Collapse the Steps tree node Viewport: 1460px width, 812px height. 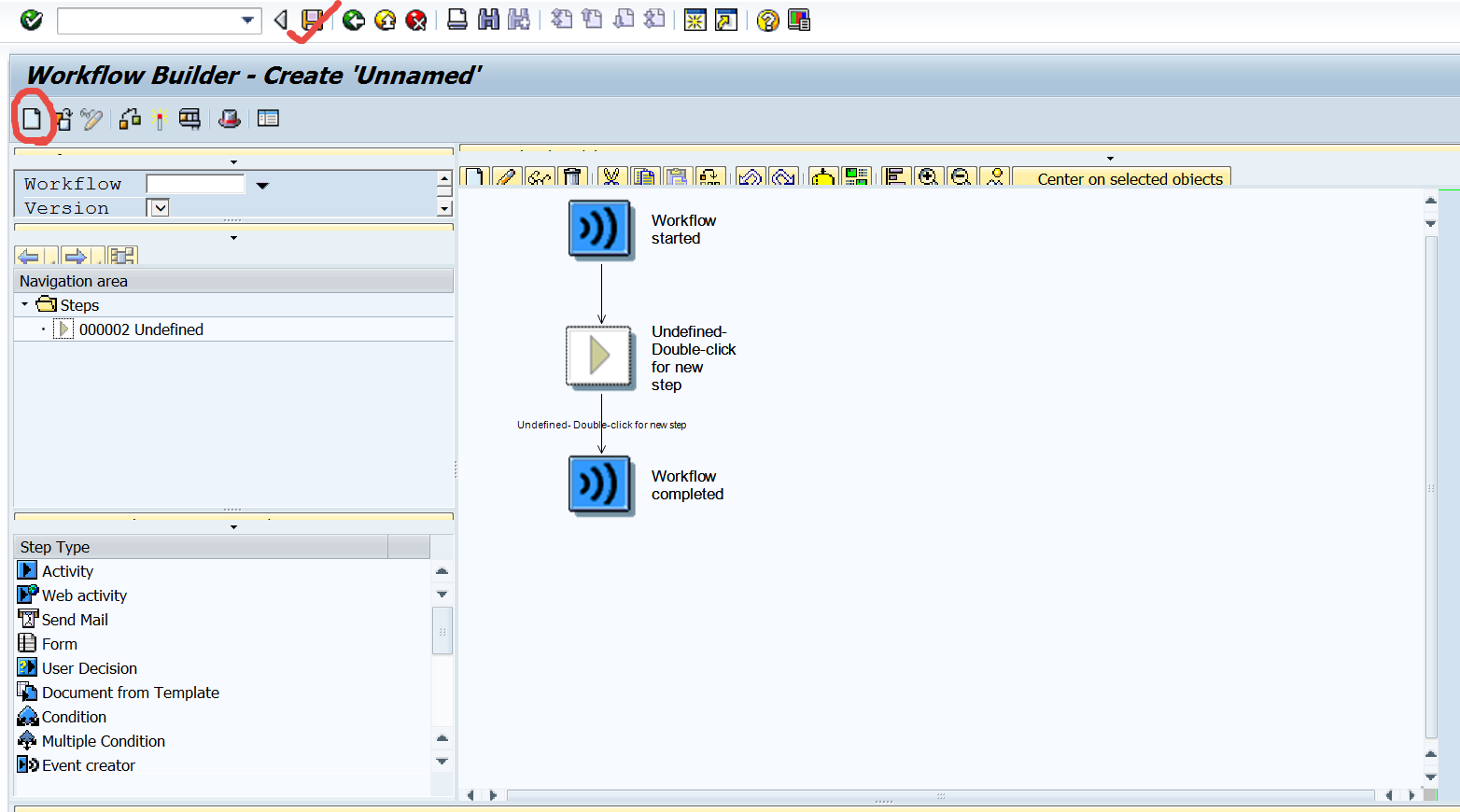22,304
